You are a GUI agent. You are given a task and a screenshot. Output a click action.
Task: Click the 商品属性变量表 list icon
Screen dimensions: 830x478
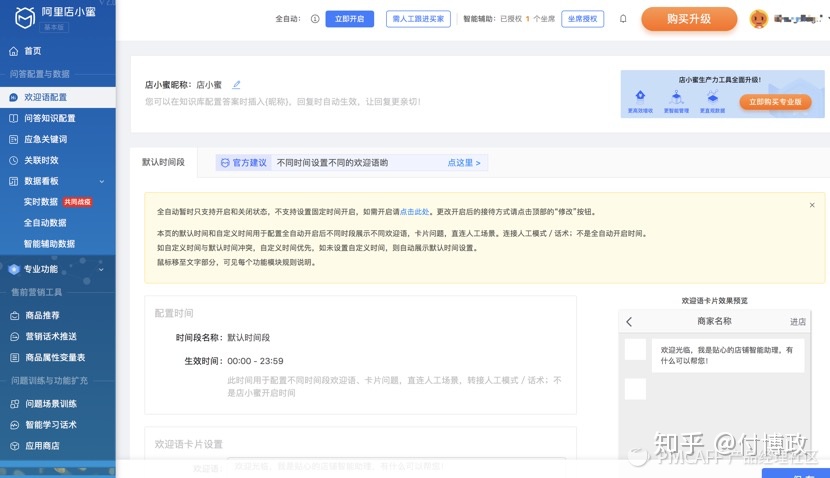tap(15, 357)
